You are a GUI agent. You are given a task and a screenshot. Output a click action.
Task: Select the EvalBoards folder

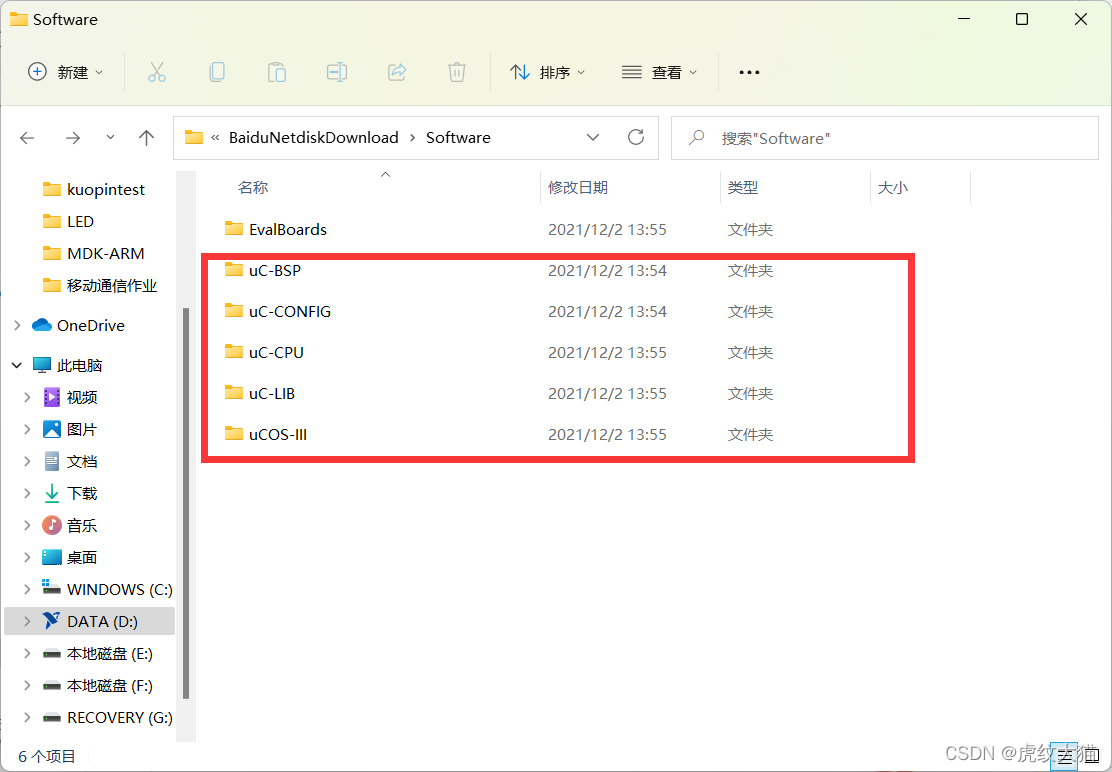click(288, 230)
